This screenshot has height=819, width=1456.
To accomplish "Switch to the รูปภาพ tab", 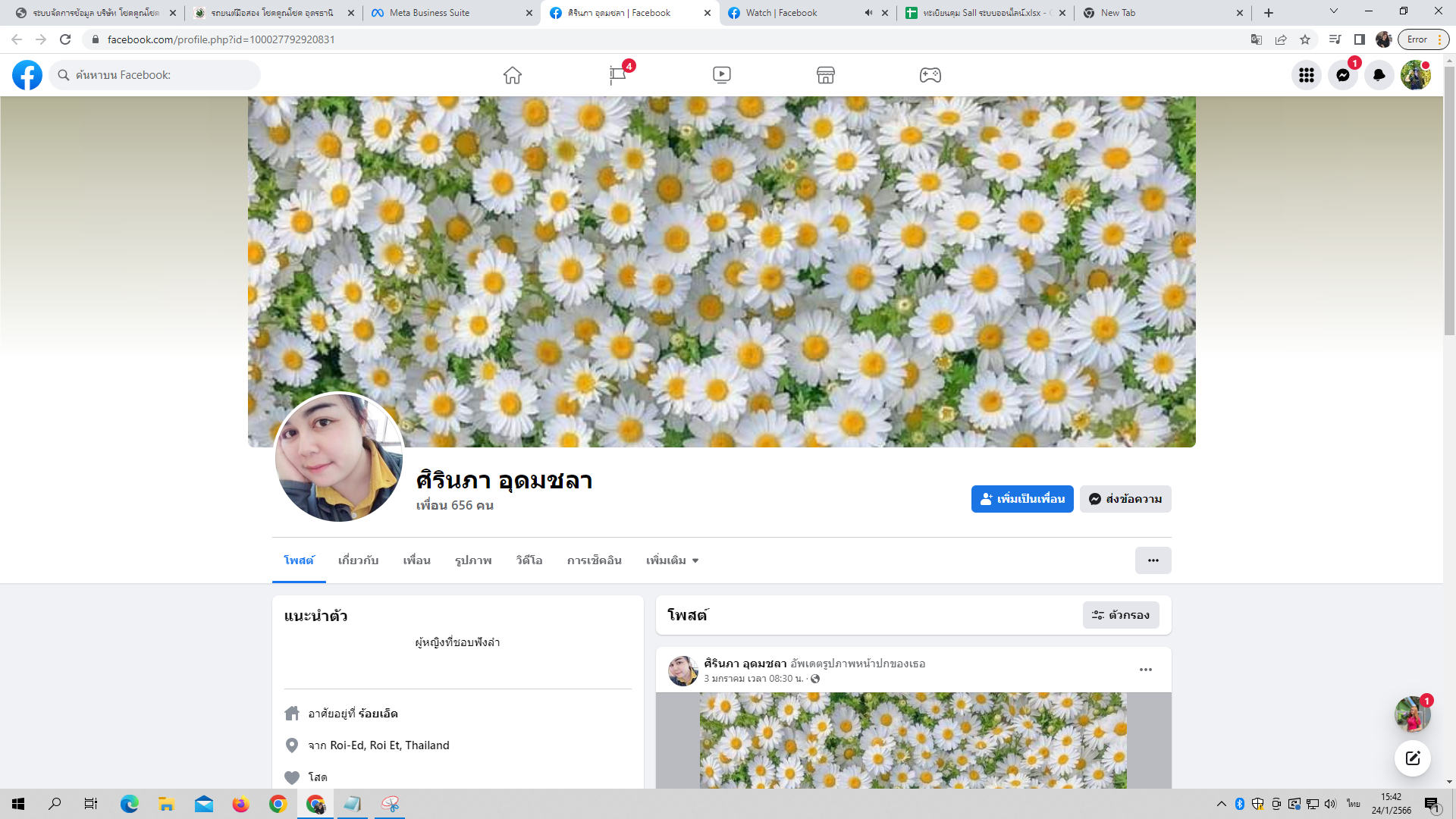I will click(x=473, y=560).
